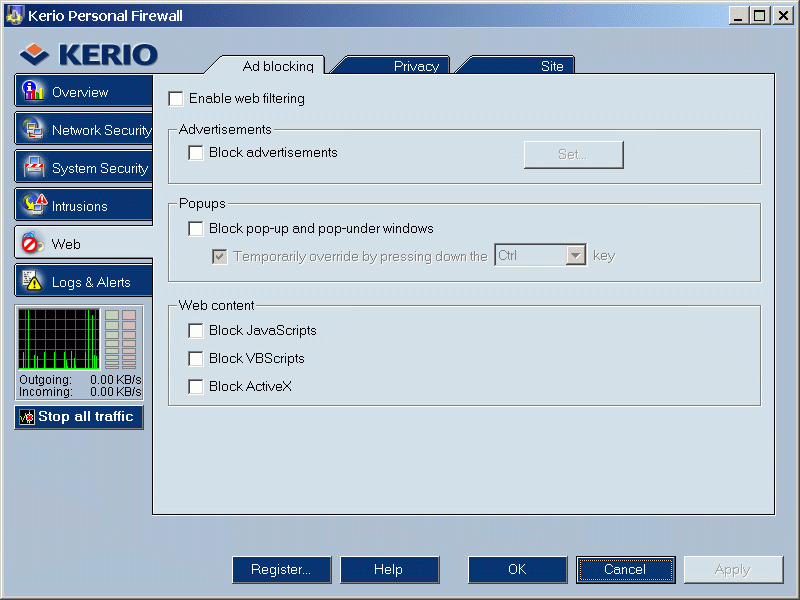The height and width of the screenshot is (600, 800).
Task: Open the Overview section icon
Action: pos(33,92)
